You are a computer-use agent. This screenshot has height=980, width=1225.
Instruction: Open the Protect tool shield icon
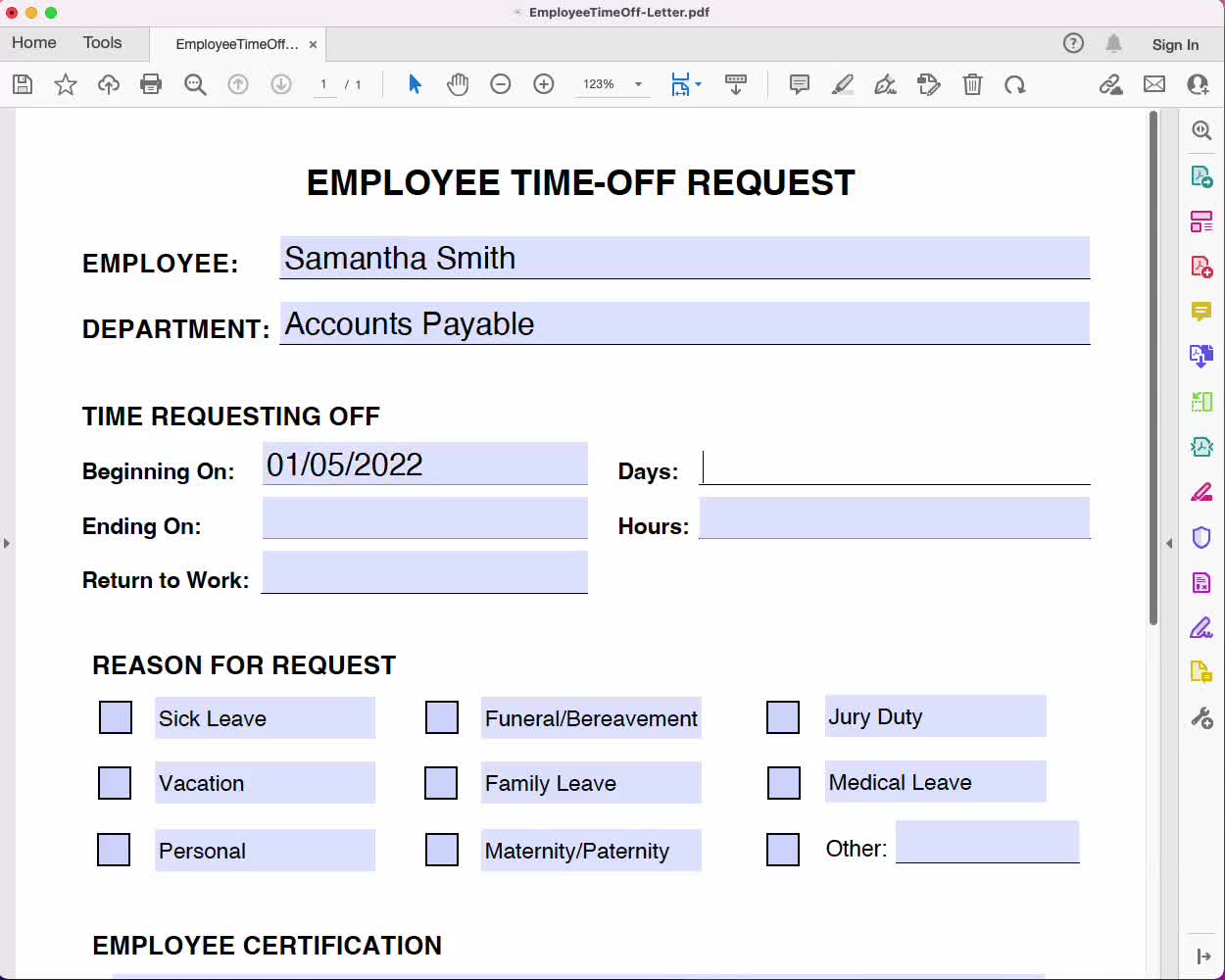point(1201,537)
